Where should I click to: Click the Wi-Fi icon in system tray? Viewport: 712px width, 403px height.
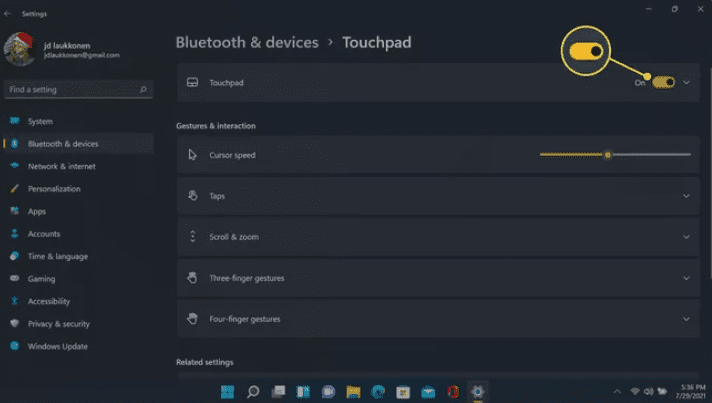[634, 391]
